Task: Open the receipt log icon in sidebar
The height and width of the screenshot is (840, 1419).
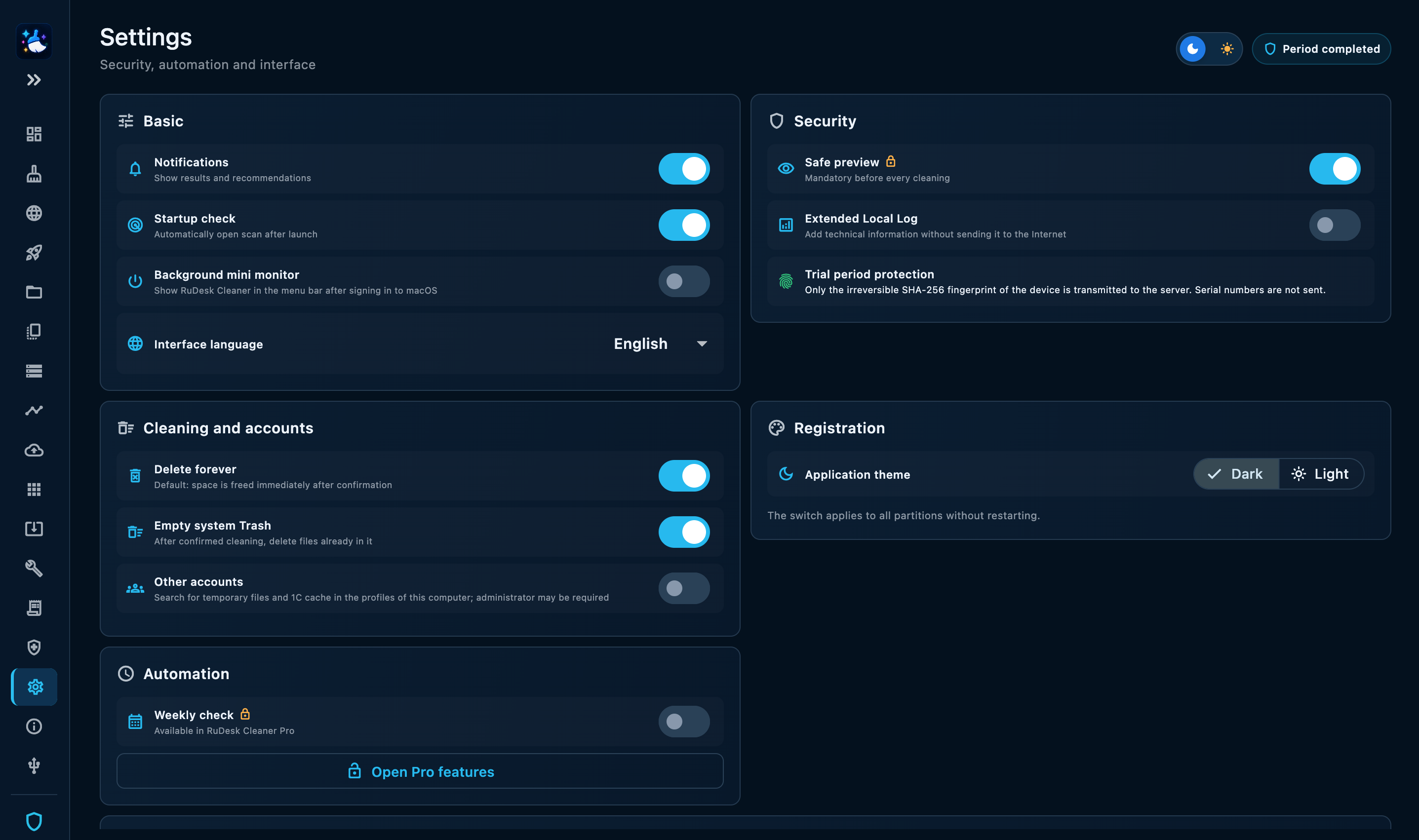Action: click(34, 608)
